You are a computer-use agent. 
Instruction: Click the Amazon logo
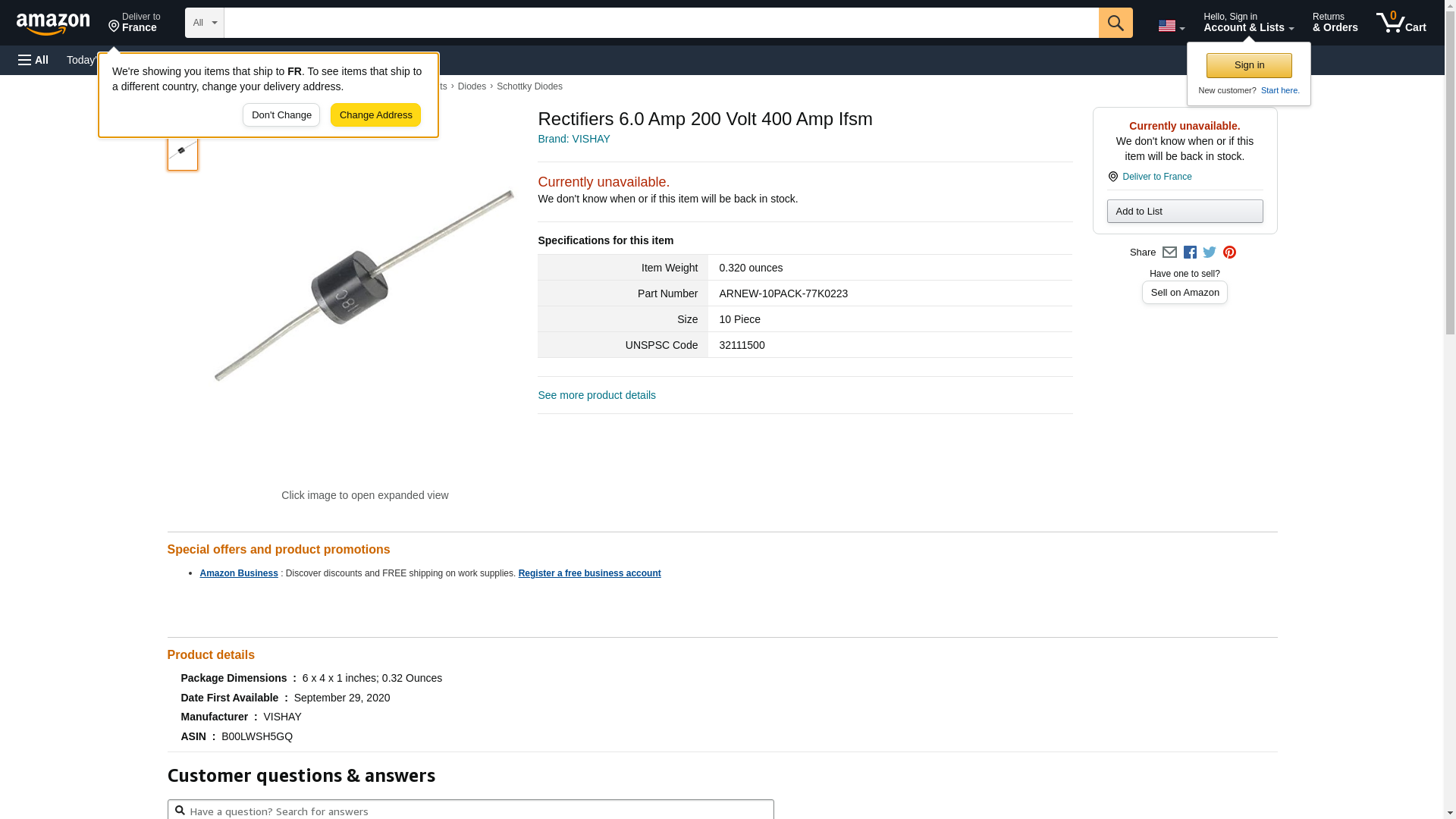click(x=53, y=24)
